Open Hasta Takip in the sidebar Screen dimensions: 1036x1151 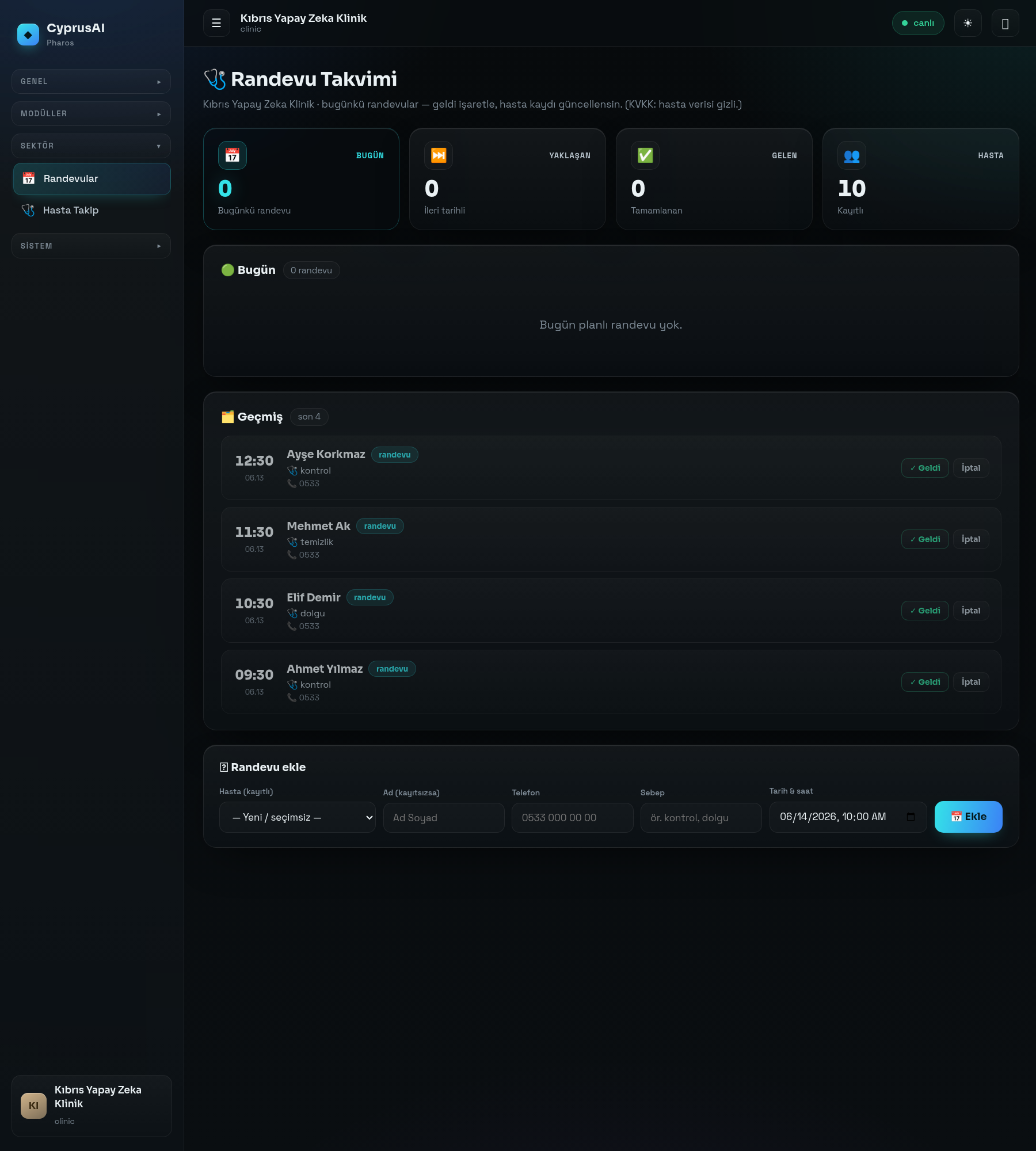point(92,211)
